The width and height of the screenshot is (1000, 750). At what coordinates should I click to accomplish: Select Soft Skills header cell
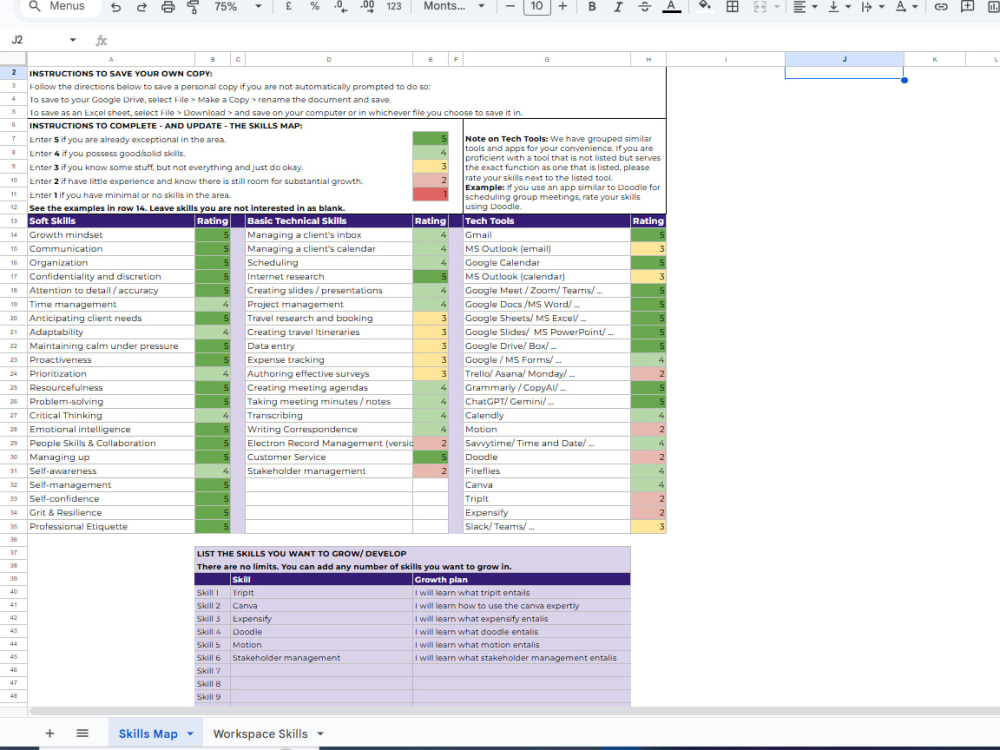tap(111, 221)
